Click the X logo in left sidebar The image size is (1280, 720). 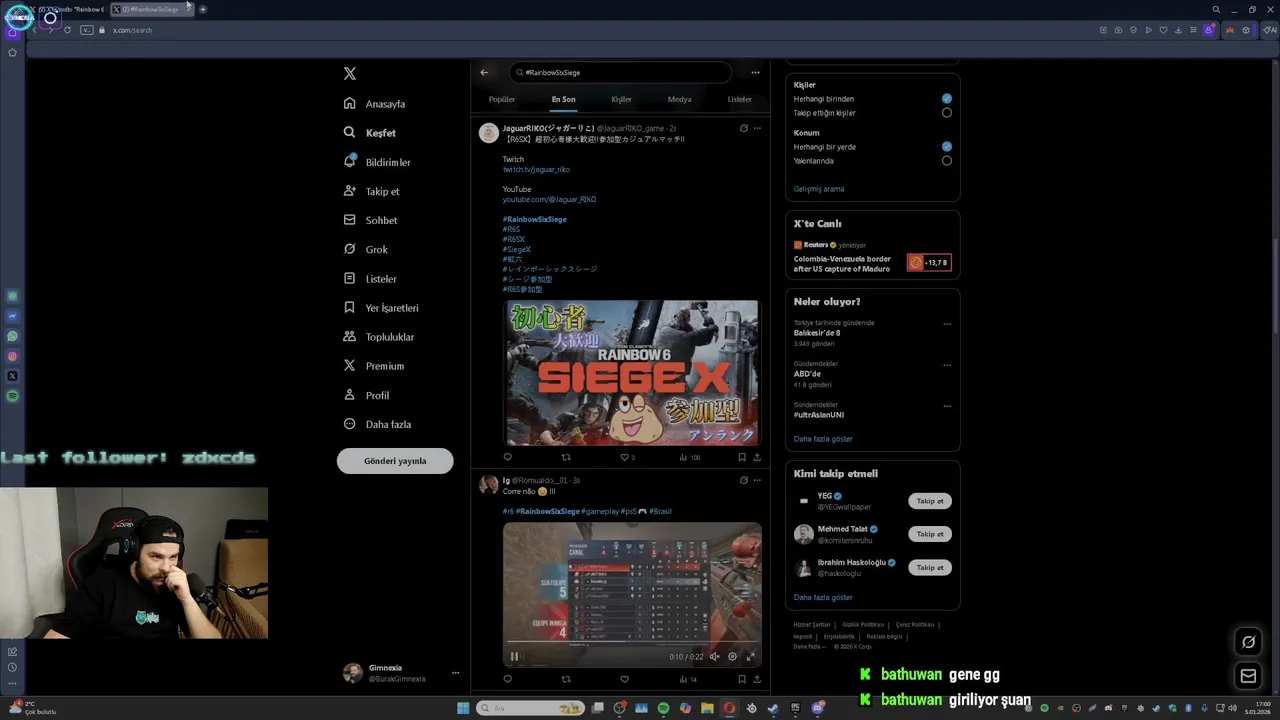(x=349, y=74)
